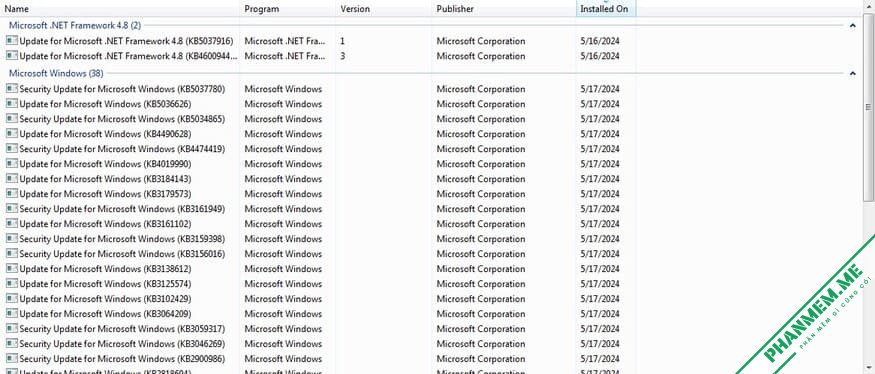The image size is (875, 374).
Task: Select the Microsoft Windows (38) group label
Action: (56, 73)
